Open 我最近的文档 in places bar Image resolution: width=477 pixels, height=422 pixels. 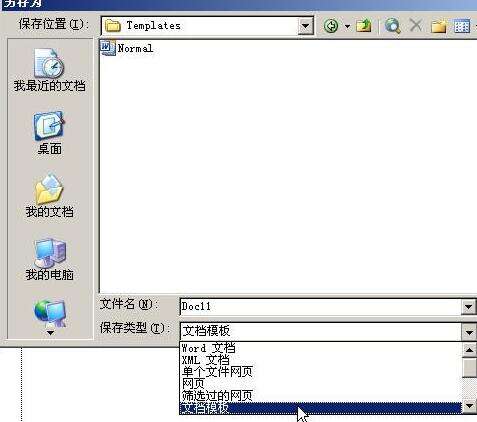[x=49, y=70]
